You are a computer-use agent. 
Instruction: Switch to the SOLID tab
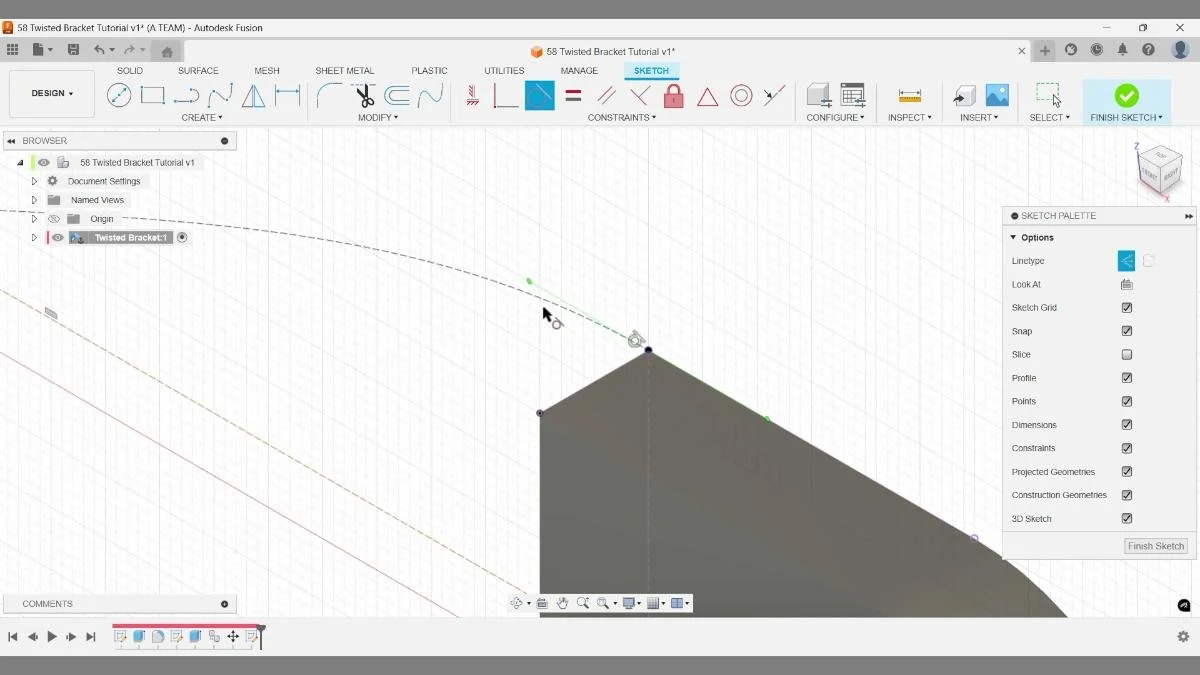pyautogui.click(x=129, y=70)
